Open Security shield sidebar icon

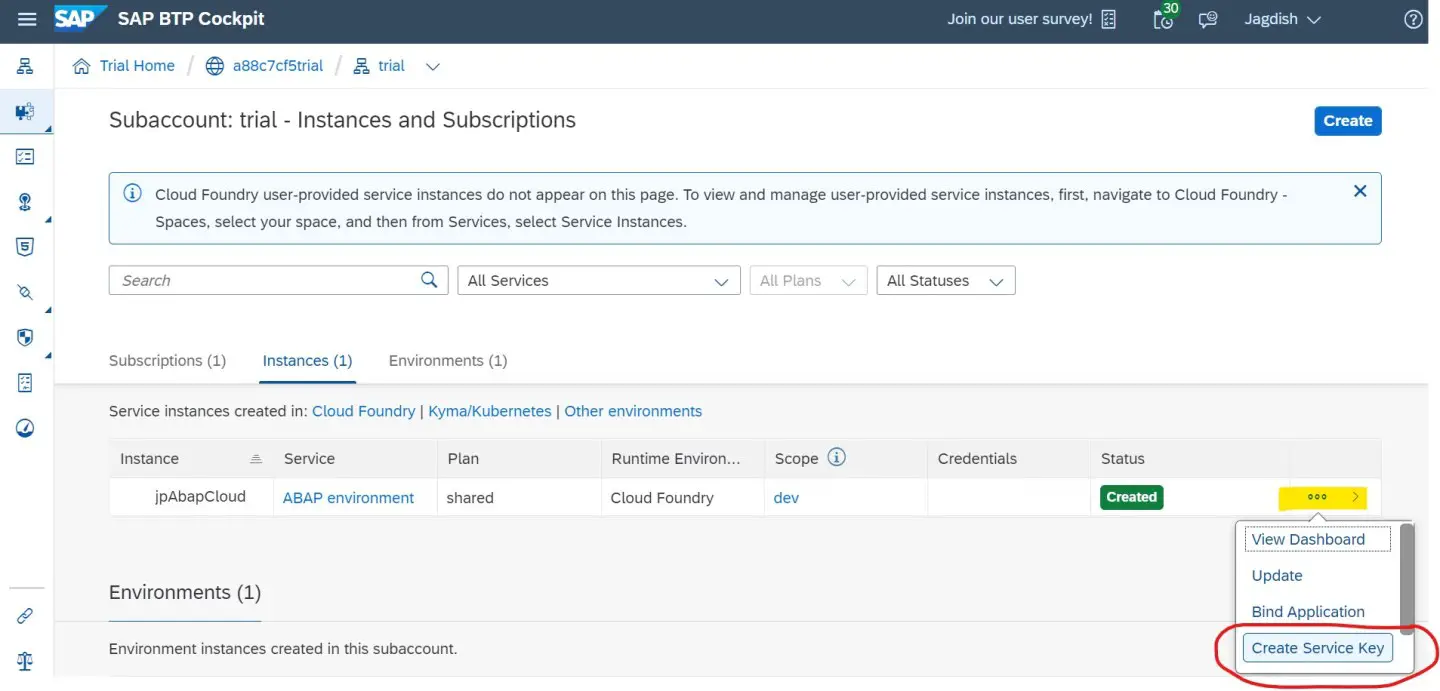click(x=25, y=337)
